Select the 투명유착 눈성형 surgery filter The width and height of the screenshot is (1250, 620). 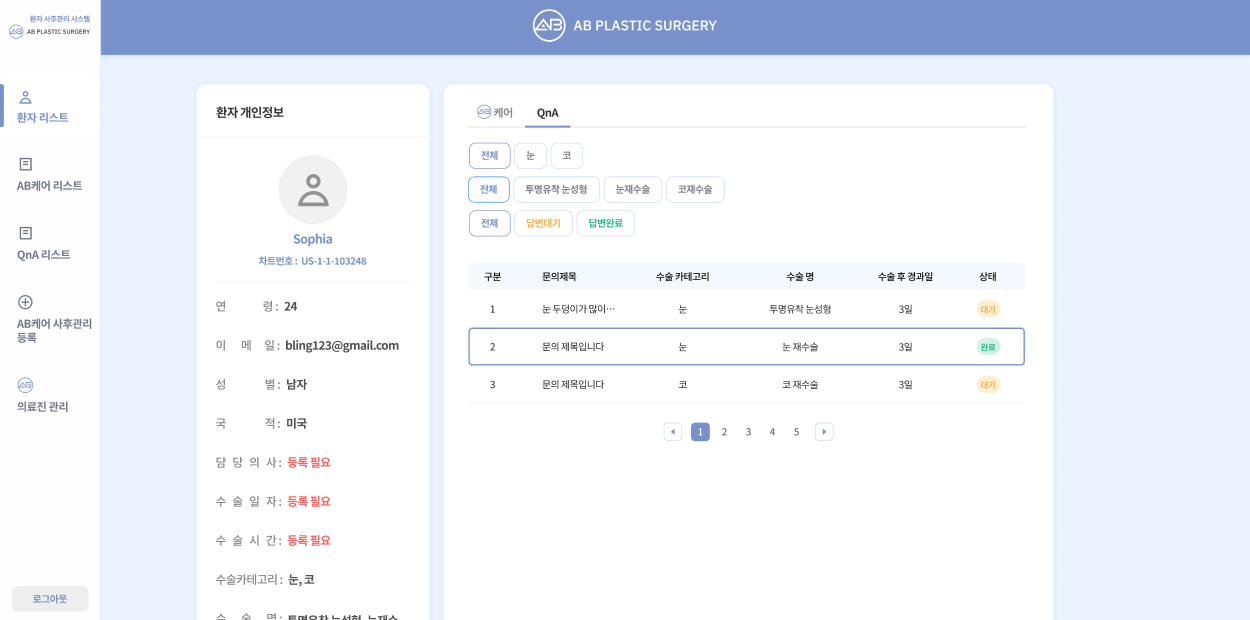tap(556, 189)
